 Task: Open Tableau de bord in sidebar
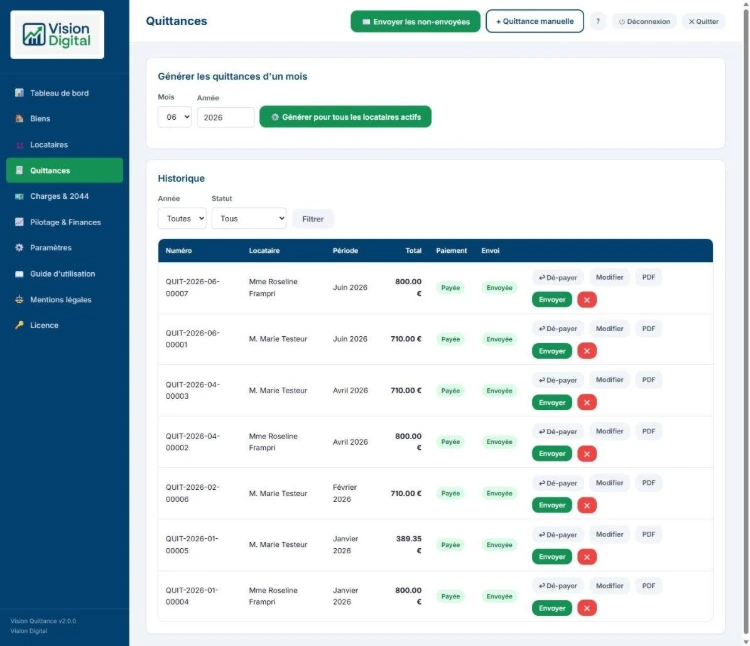[x=64, y=93]
